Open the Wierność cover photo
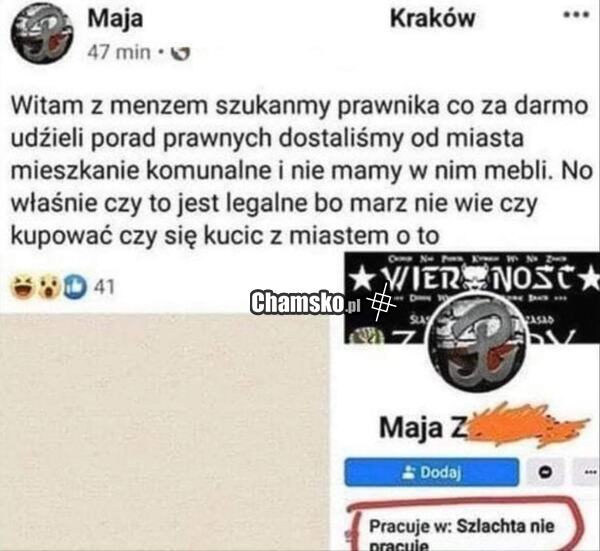600x551 pixels. point(472,298)
